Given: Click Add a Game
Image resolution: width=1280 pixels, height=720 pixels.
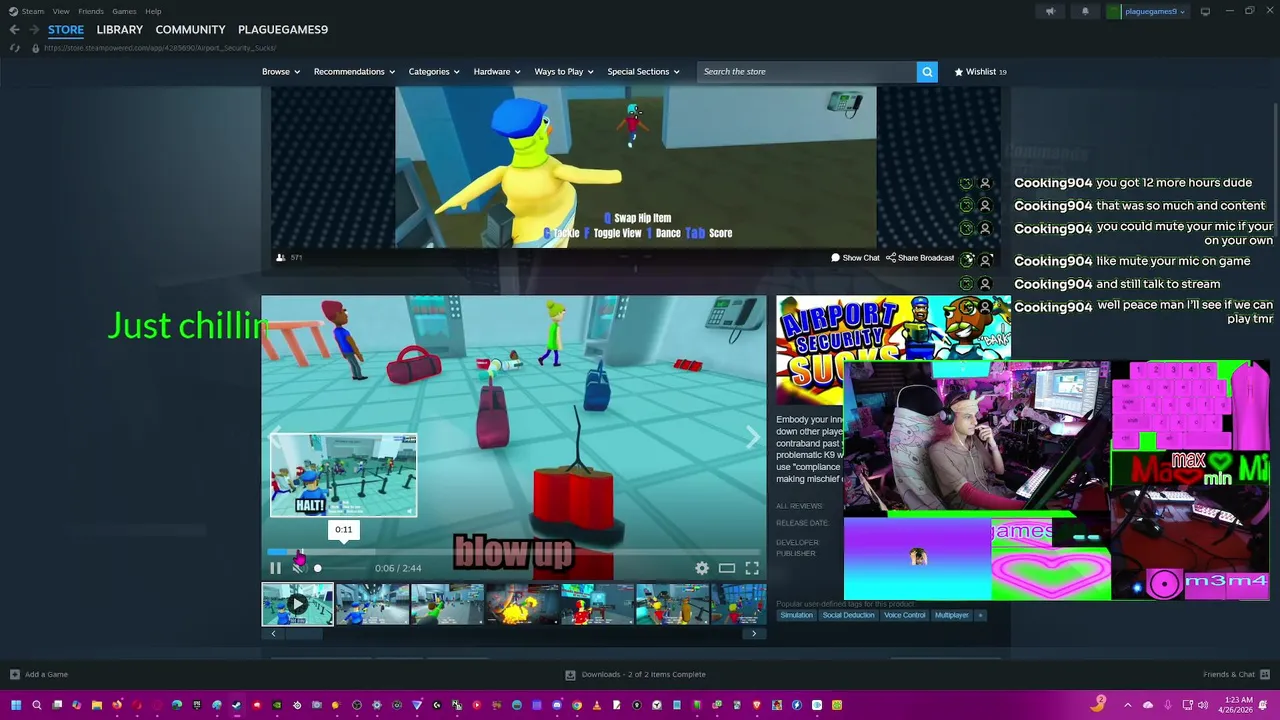Looking at the screenshot, I should point(39,674).
